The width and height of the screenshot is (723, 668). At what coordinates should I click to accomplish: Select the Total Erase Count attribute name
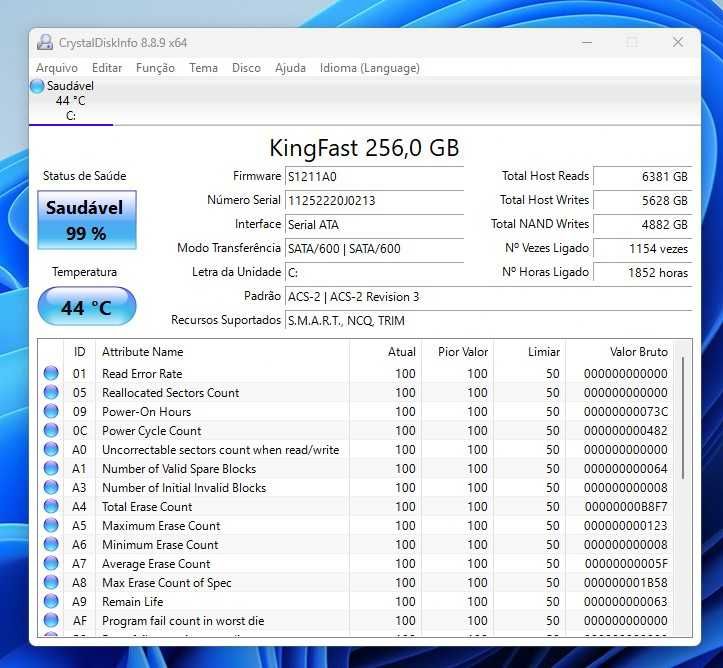(x=147, y=507)
